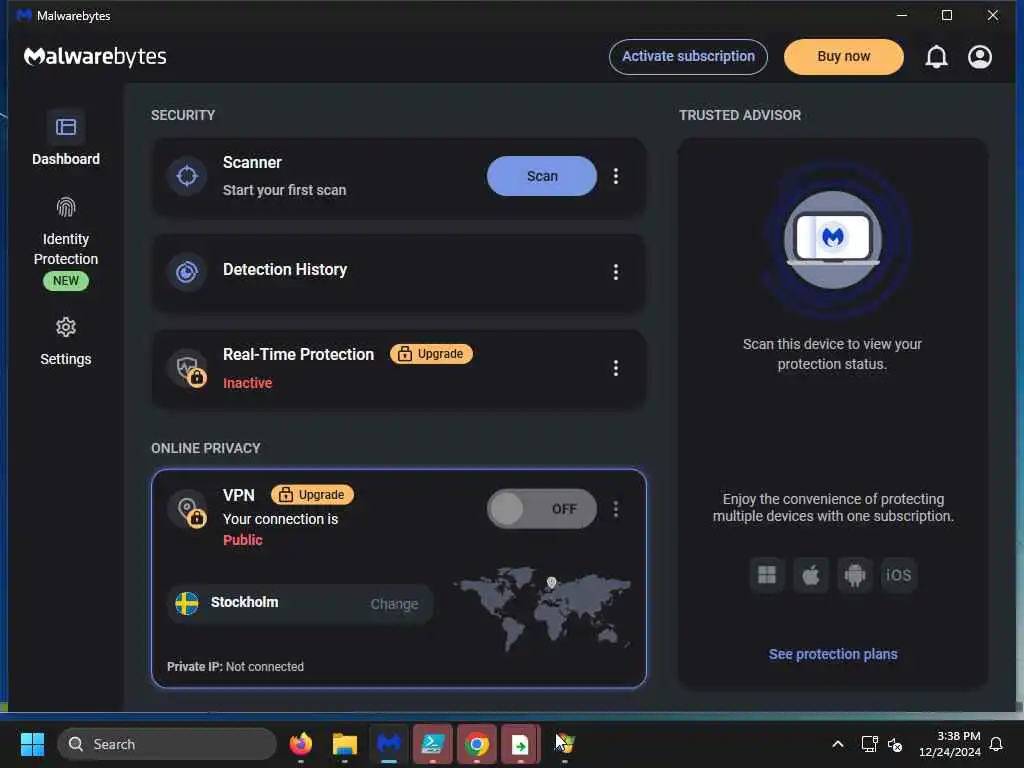Click Activate subscription button
Image resolution: width=1024 pixels, height=768 pixels.
[x=688, y=57]
